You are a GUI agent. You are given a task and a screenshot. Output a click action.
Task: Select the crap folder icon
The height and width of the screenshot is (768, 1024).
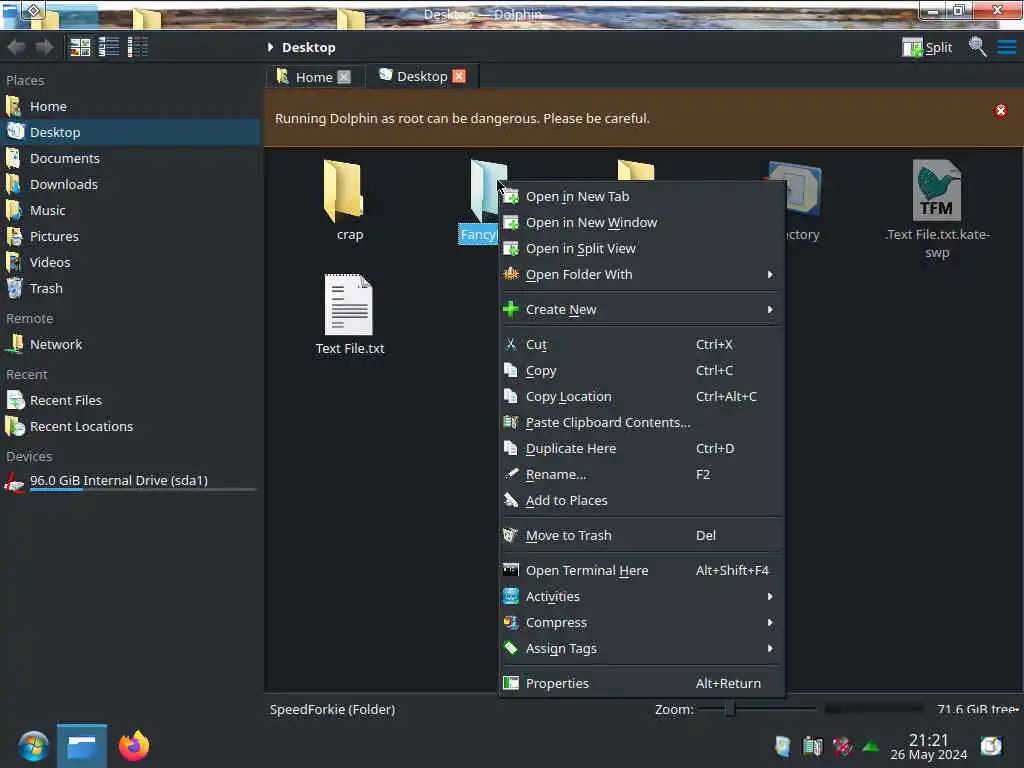pyautogui.click(x=344, y=190)
